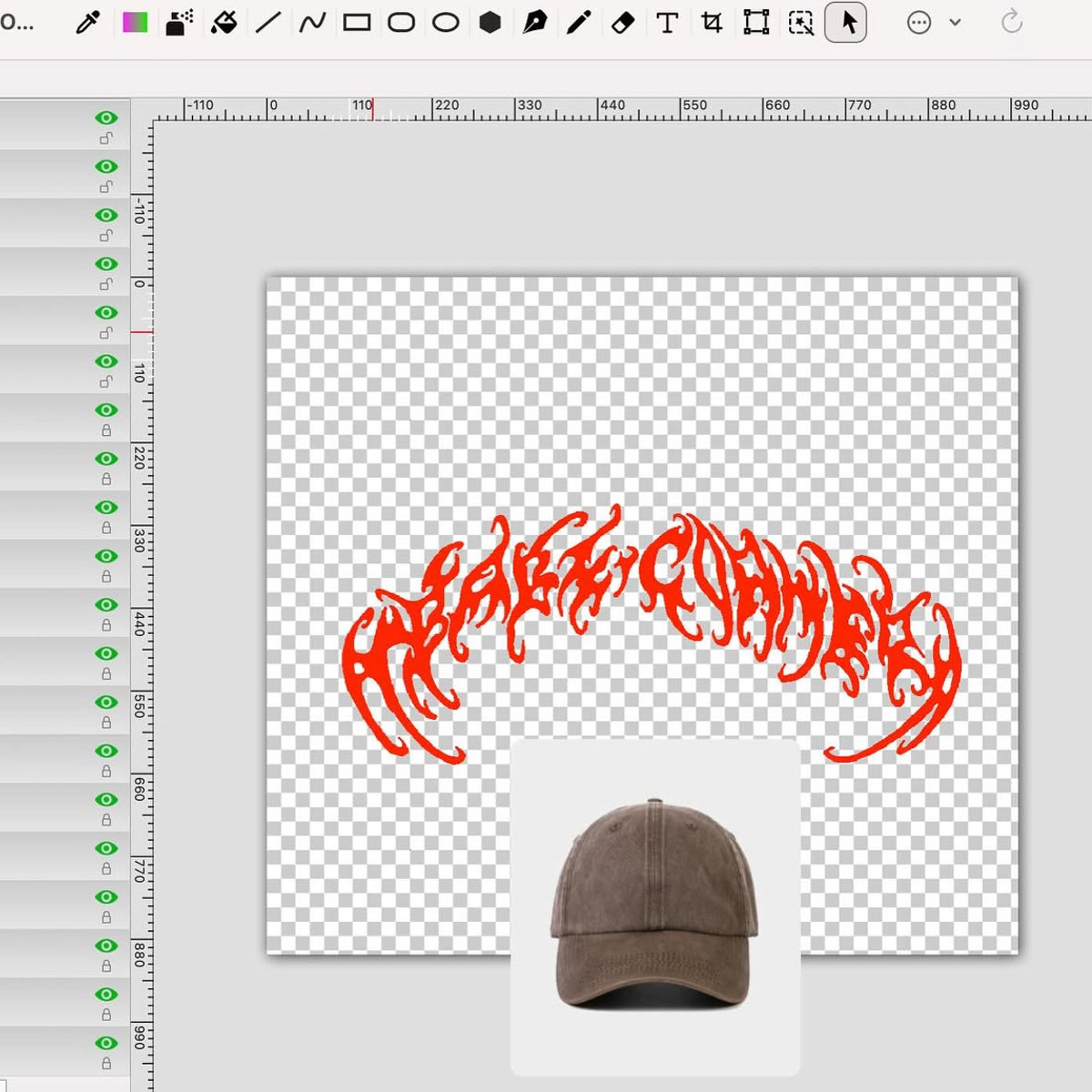Select the Paint bucket fill tool

coord(223,23)
